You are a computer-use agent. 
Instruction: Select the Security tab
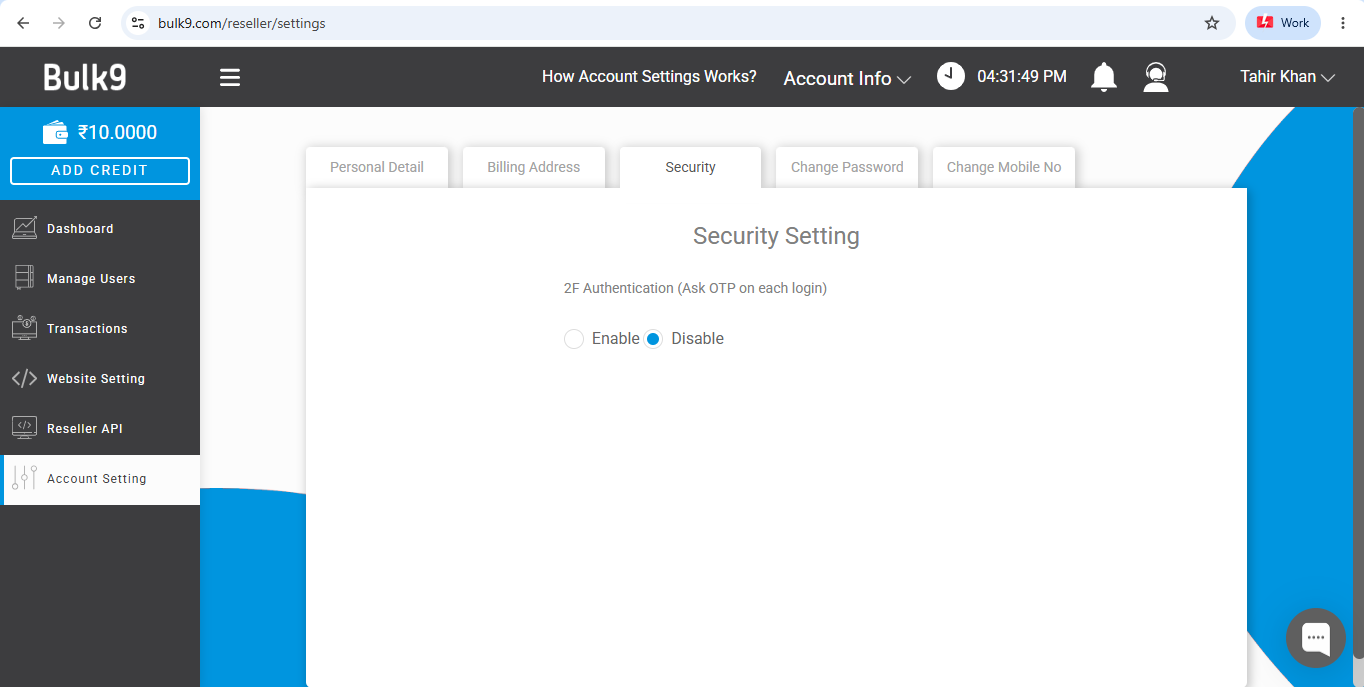[690, 167]
